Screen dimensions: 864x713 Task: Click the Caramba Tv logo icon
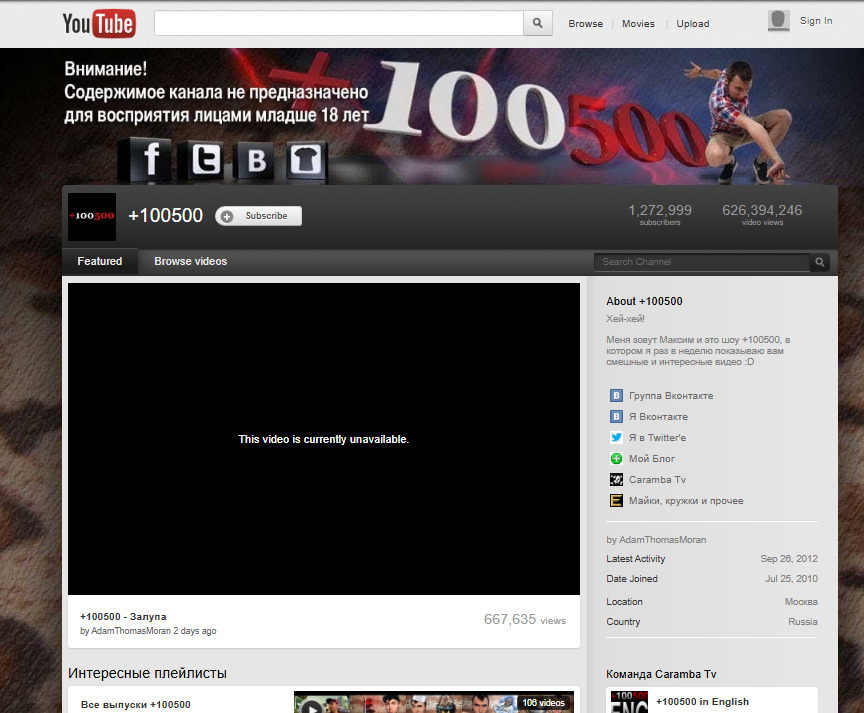[x=616, y=479]
